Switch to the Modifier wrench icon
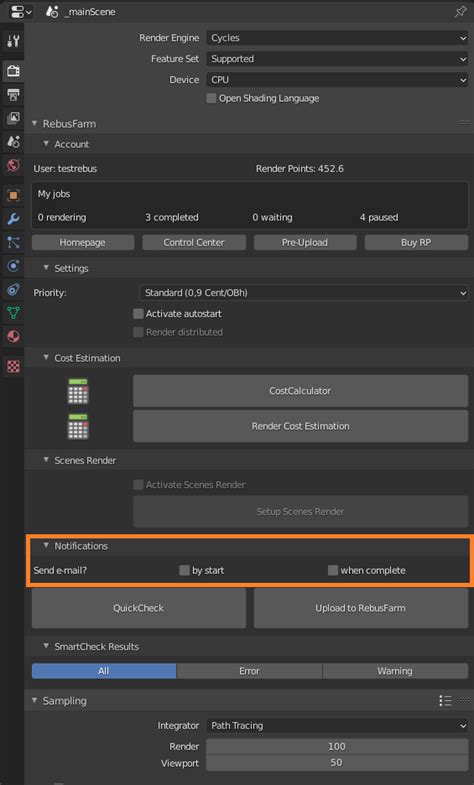The height and width of the screenshot is (785, 474). (x=13, y=219)
